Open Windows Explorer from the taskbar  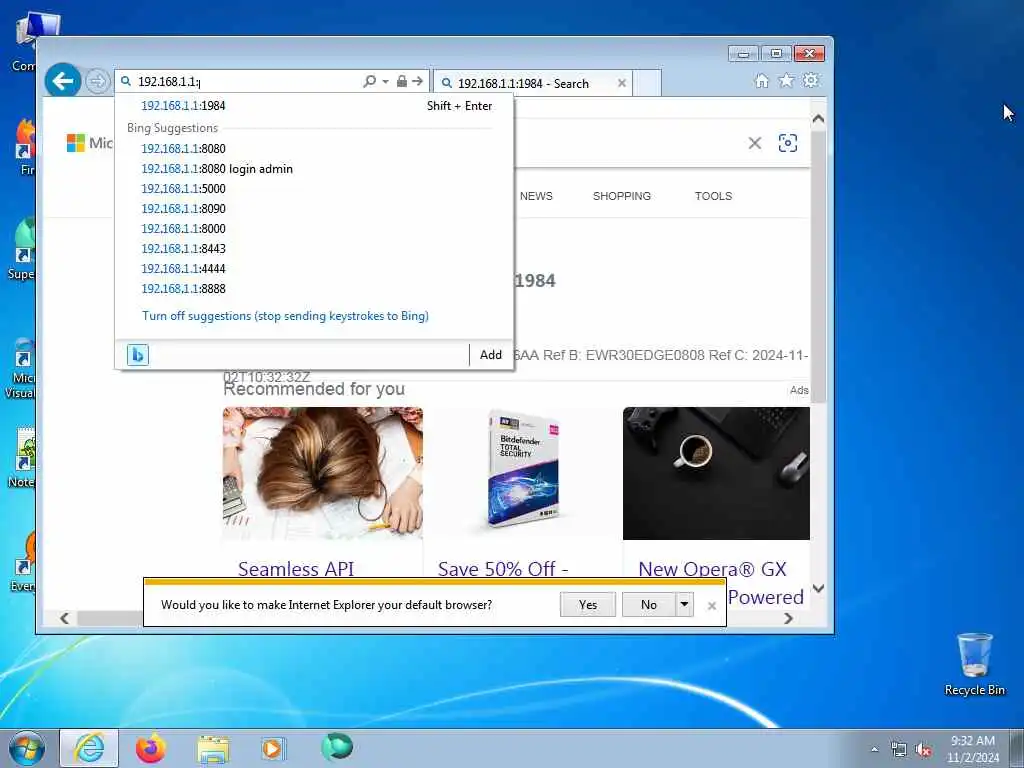213,749
